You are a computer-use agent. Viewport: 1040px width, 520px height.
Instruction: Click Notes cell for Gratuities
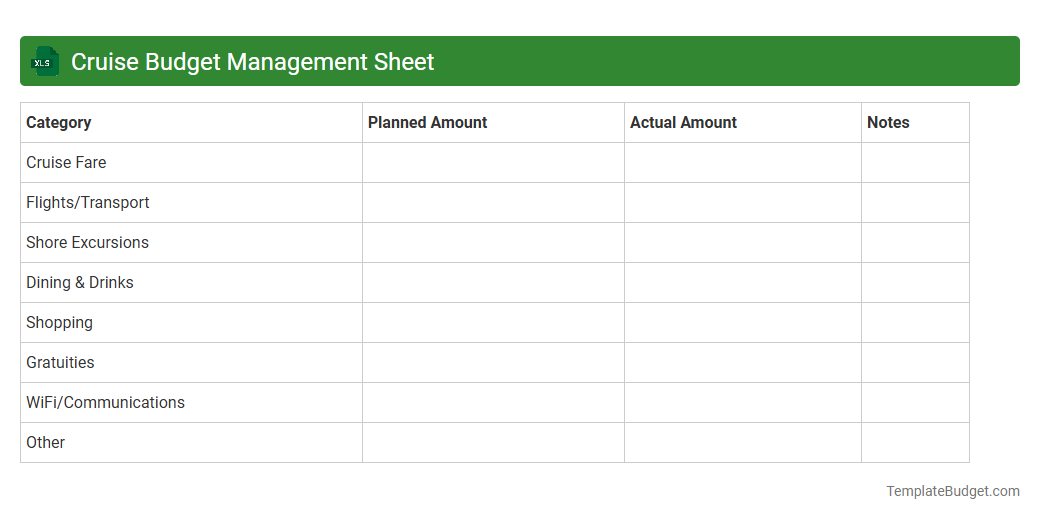coord(915,363)
